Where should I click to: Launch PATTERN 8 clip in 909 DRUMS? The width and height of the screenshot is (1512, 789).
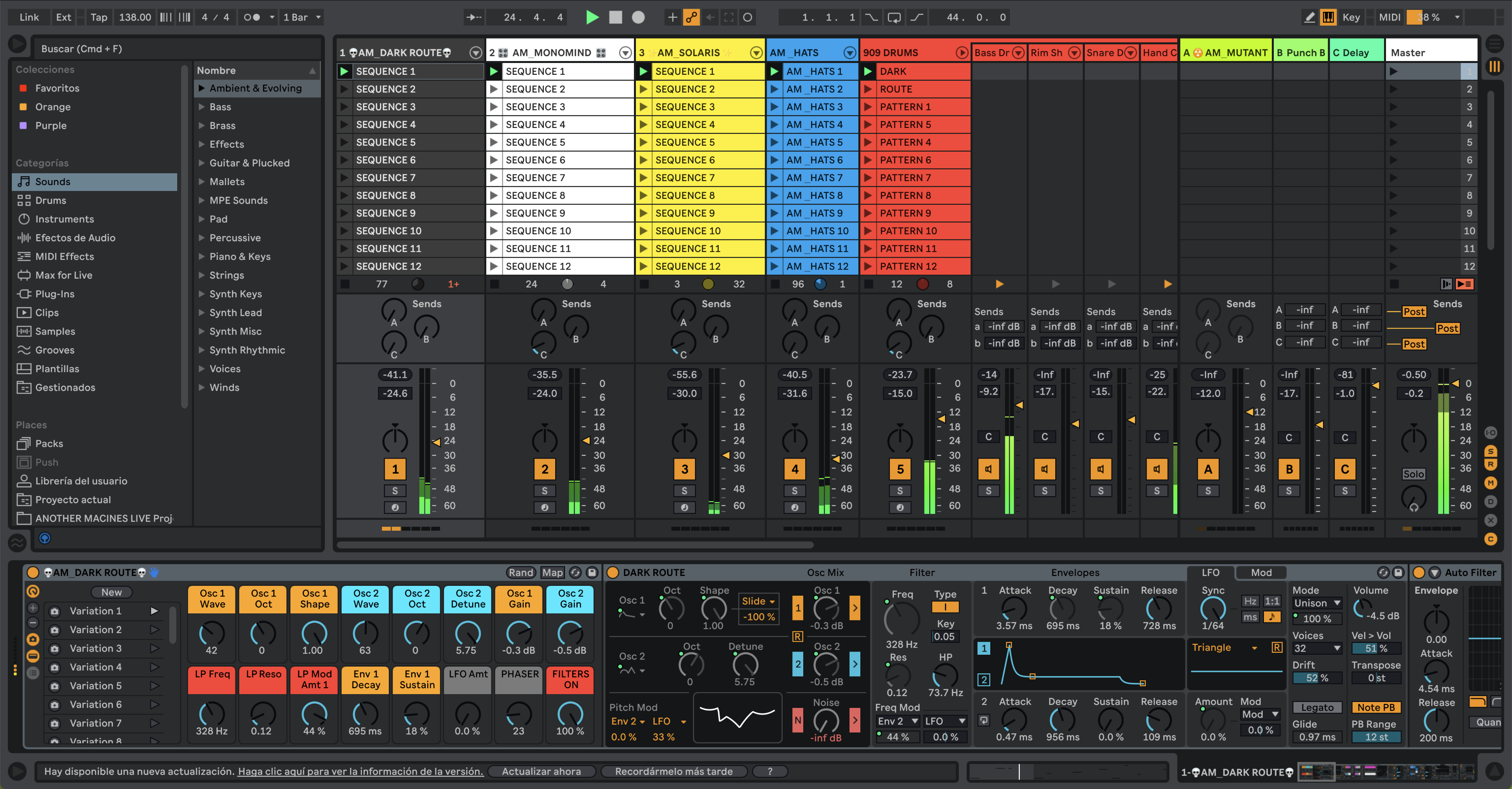[x=867, y=196]
